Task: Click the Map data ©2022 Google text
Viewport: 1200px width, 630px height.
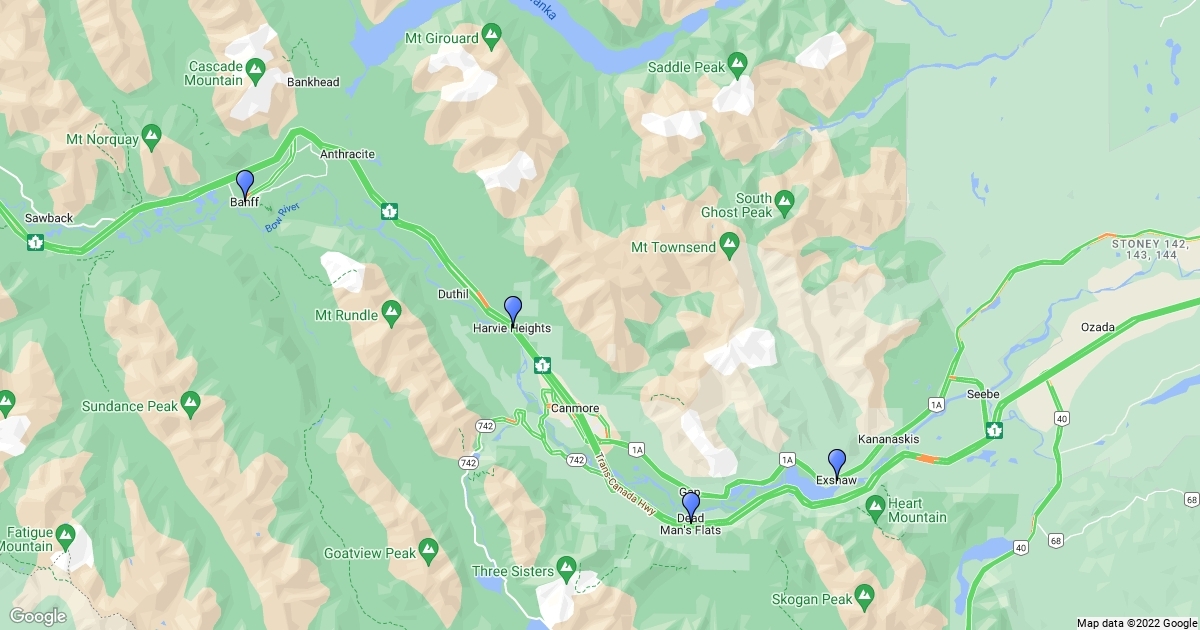Action: point(1136,623)
